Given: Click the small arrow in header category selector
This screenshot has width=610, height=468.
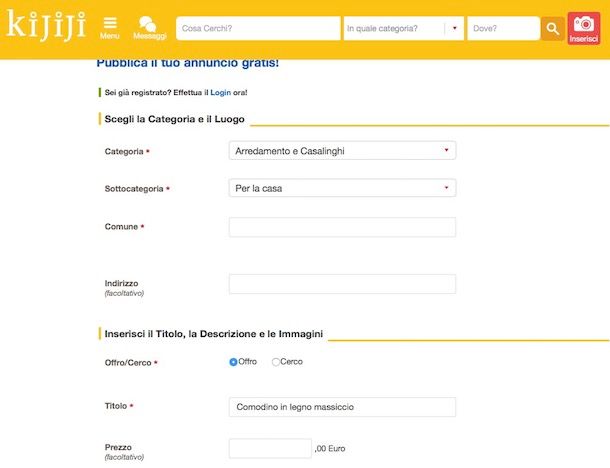Looking at the screenshot, I should click(454, 28).
